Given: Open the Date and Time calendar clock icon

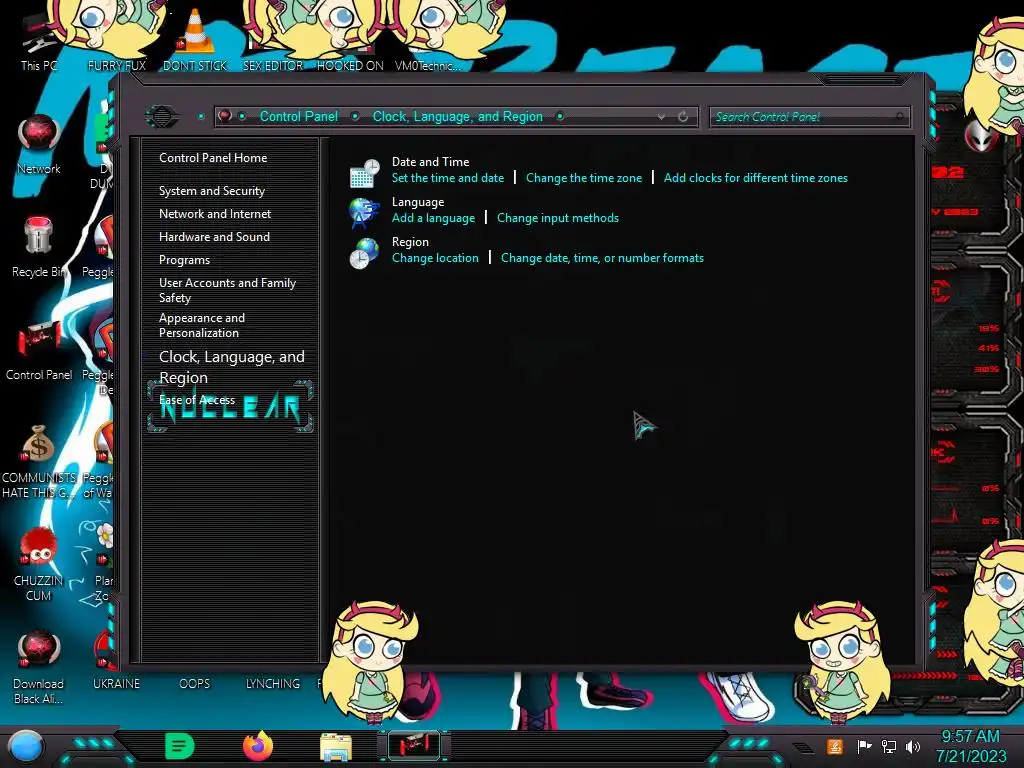Looking at the screenshot, I should [x=364, y=172].
